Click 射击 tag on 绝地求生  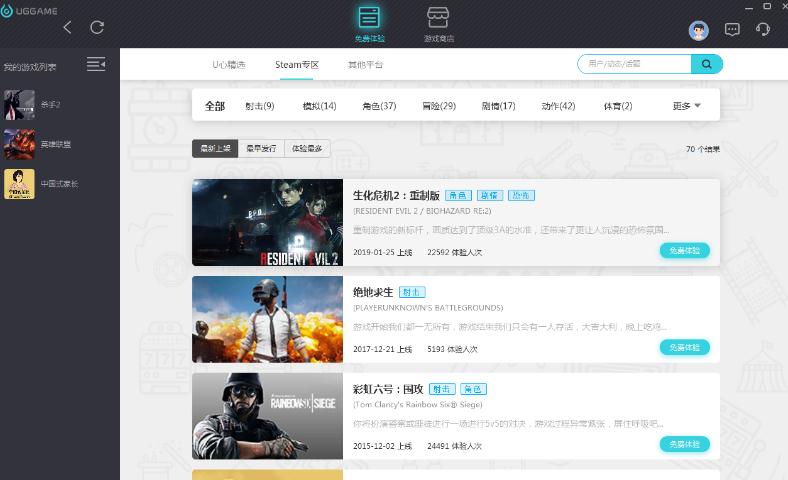pyautogui.click(x=412, y=292)
